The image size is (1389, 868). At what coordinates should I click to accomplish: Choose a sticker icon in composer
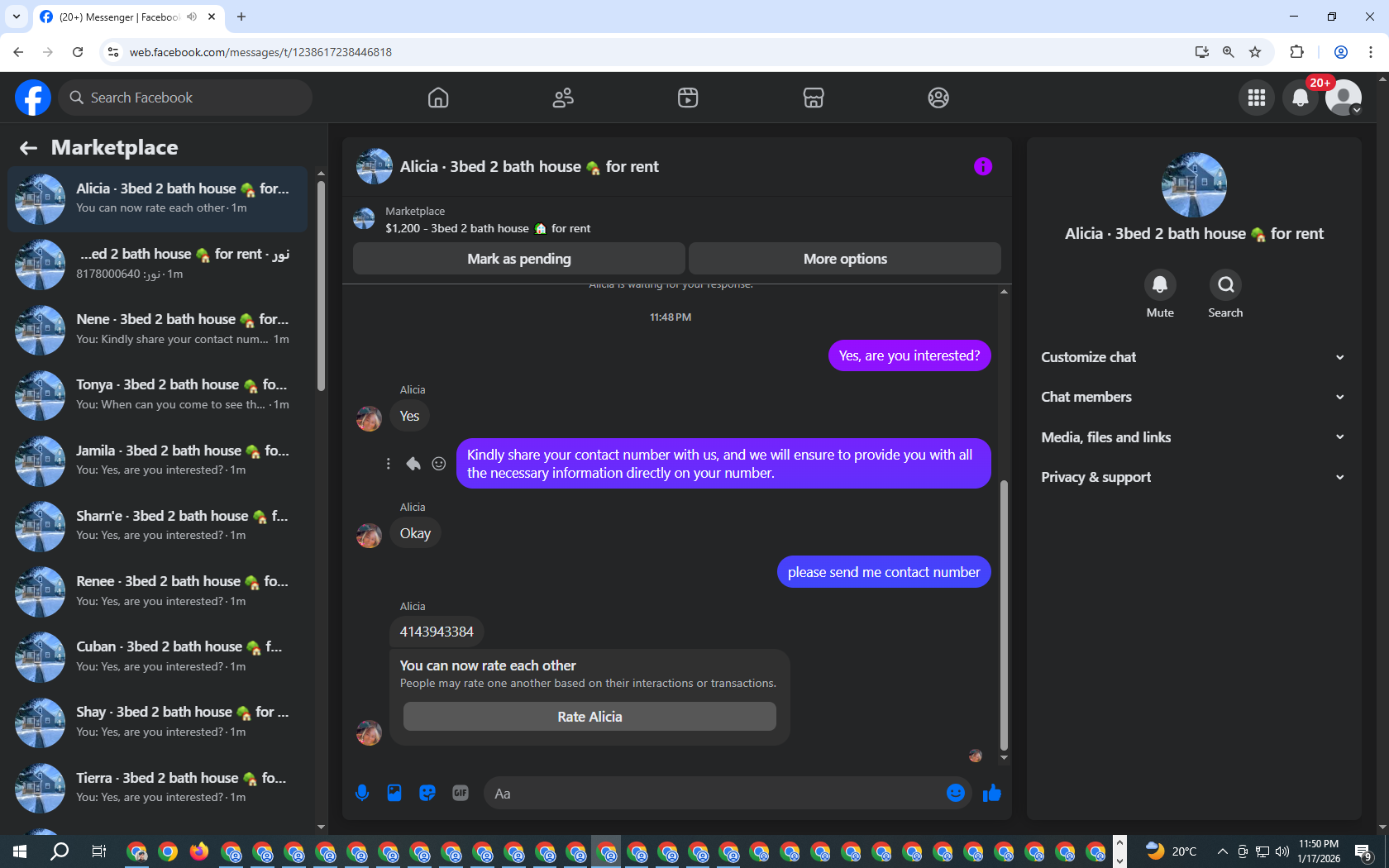427,793
